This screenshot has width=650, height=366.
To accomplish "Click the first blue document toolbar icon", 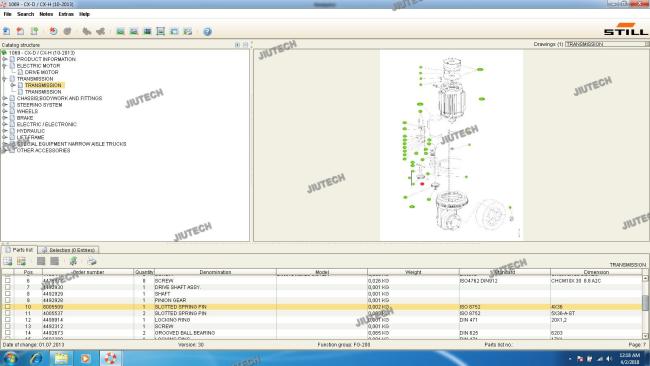I will pos(7,31).
